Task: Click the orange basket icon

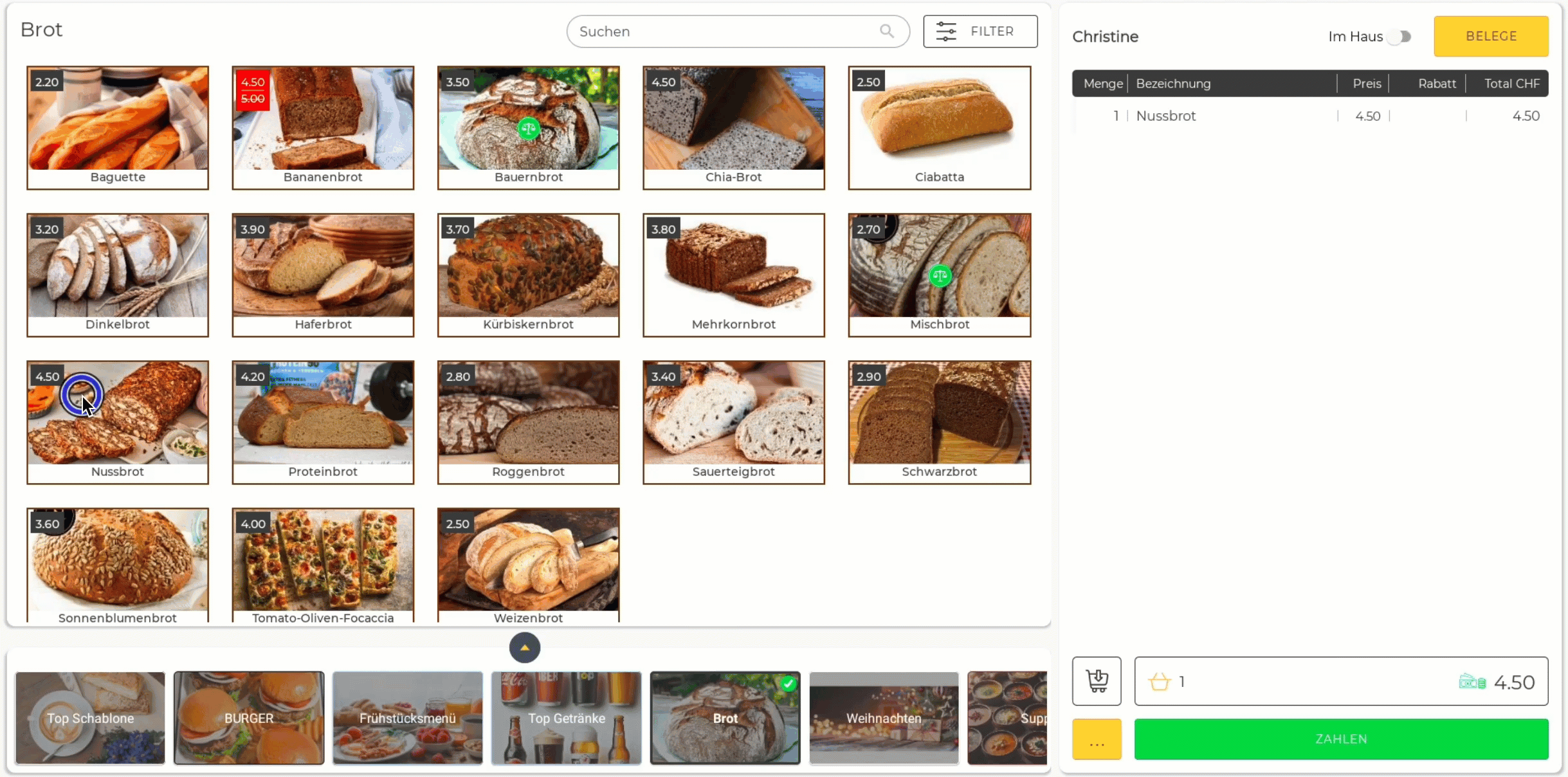Action: pos(1159,682)
